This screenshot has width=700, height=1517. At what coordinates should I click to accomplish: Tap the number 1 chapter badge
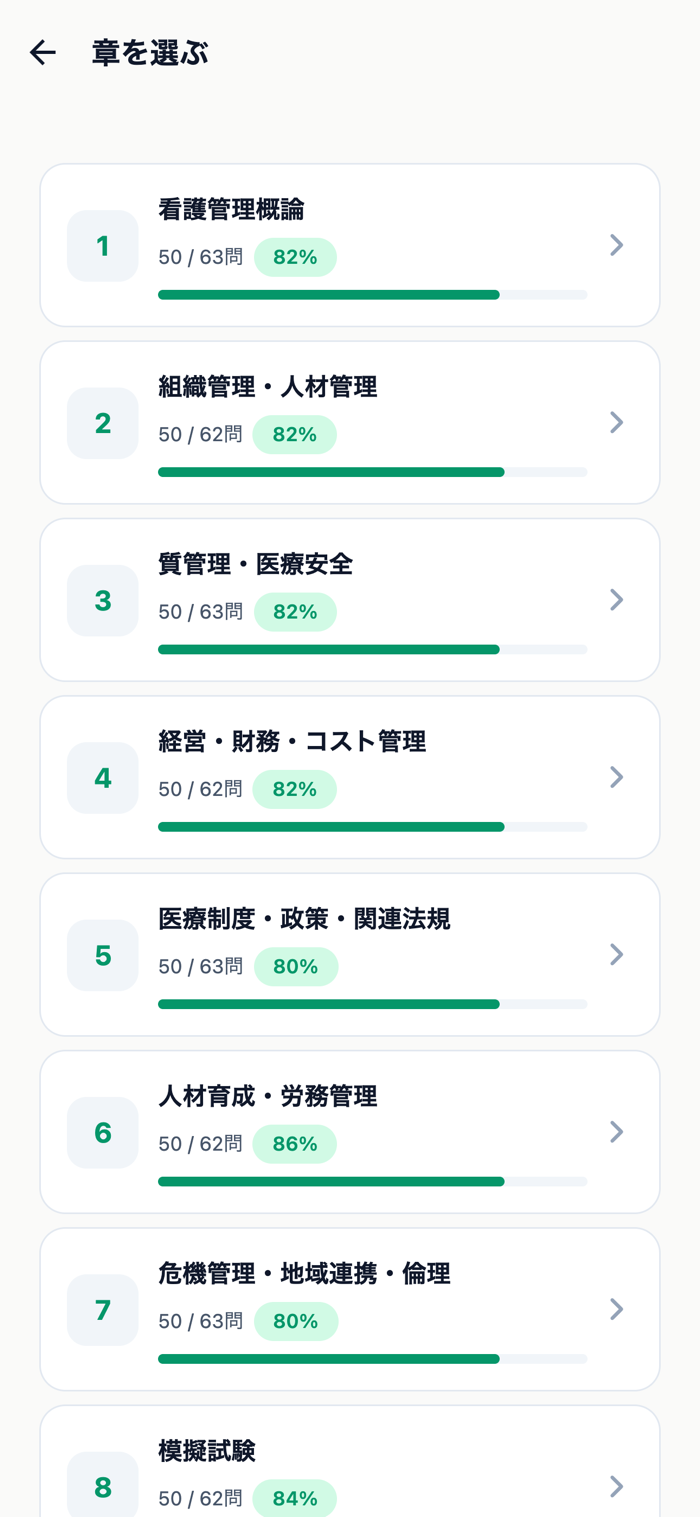[103, 246]
